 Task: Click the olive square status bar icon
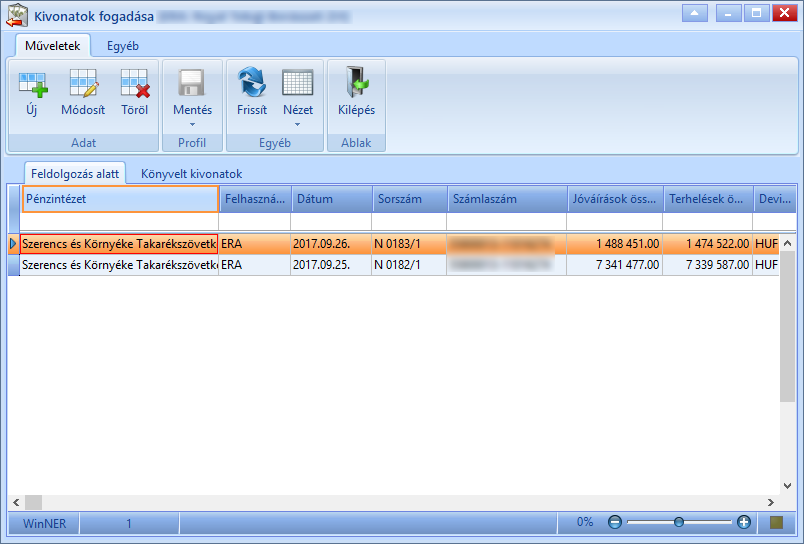pyautogui.click(x=776, y=522)
